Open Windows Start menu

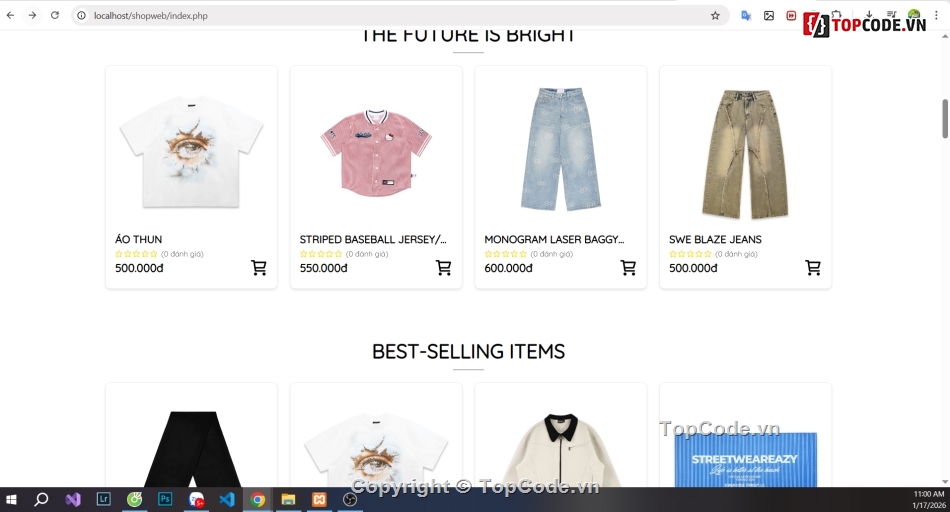[x=11, y=499]
